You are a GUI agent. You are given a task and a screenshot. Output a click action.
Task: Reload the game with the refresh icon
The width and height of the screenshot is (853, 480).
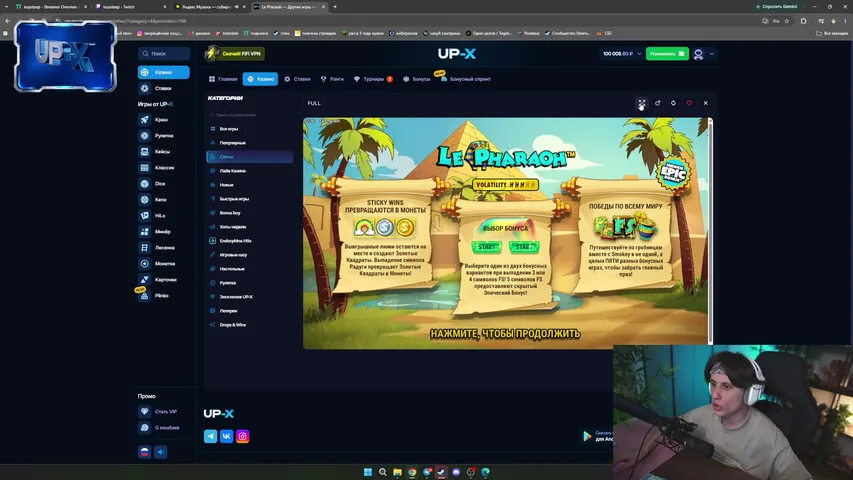(x=673, y=103)
